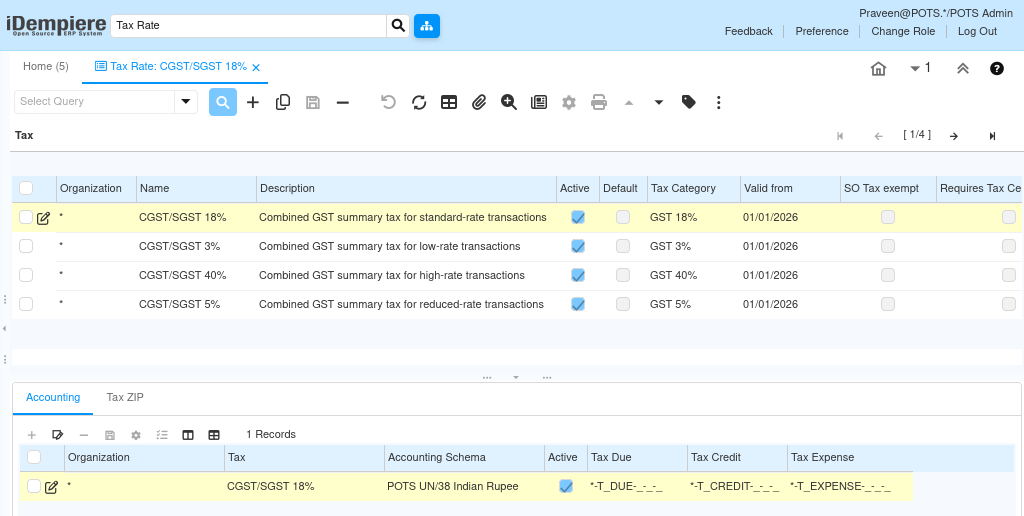The image size is (1024, 516).
Task: Open more options three-dot menu
Action: (x=718, y=102)
